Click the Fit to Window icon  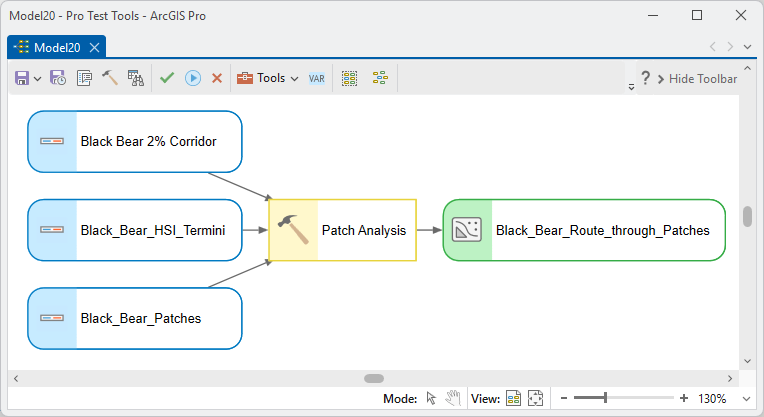535,398
